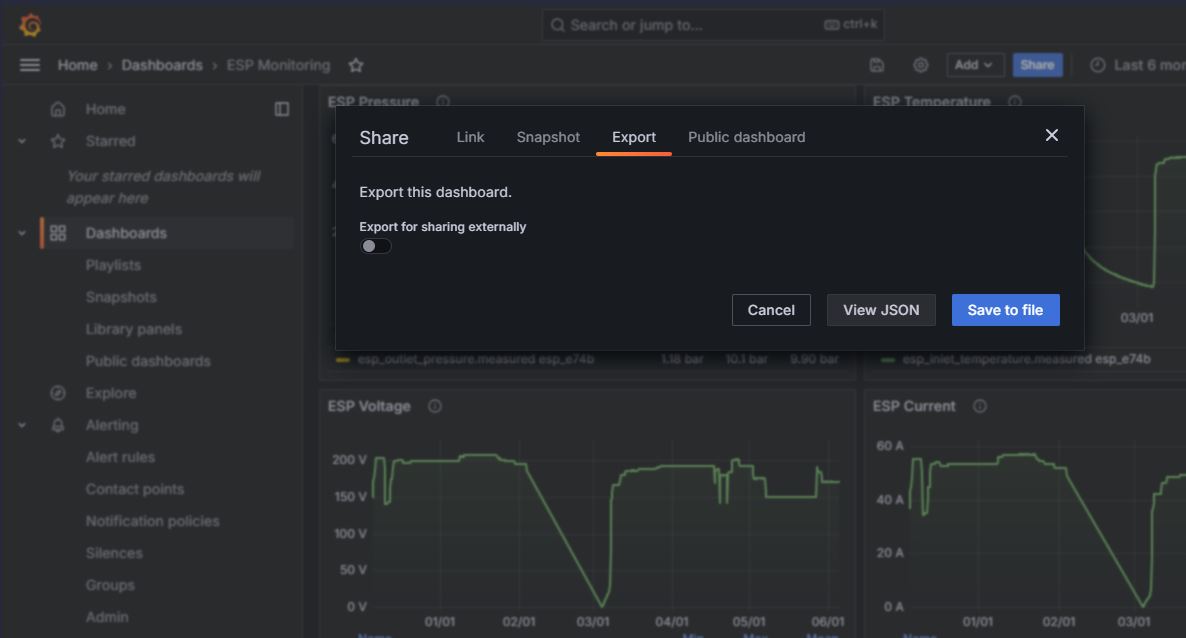Viewport: 1186px width, 638px height.
Task: Enable Export for sharing externally toggle
Action: coord(376,246)
